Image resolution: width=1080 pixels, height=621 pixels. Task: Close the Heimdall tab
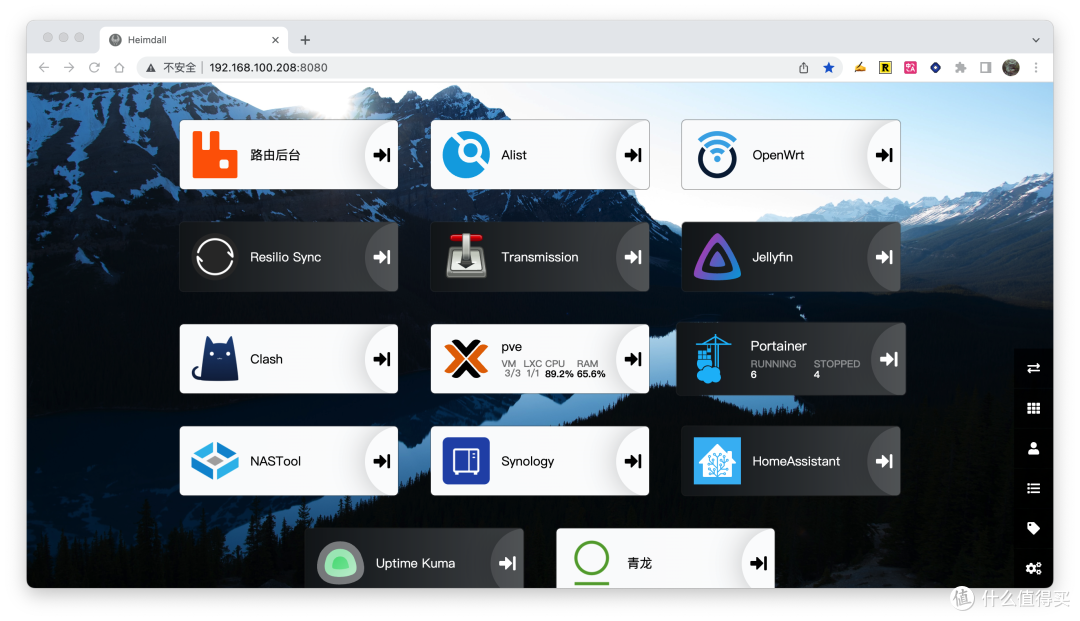(276, 40)
